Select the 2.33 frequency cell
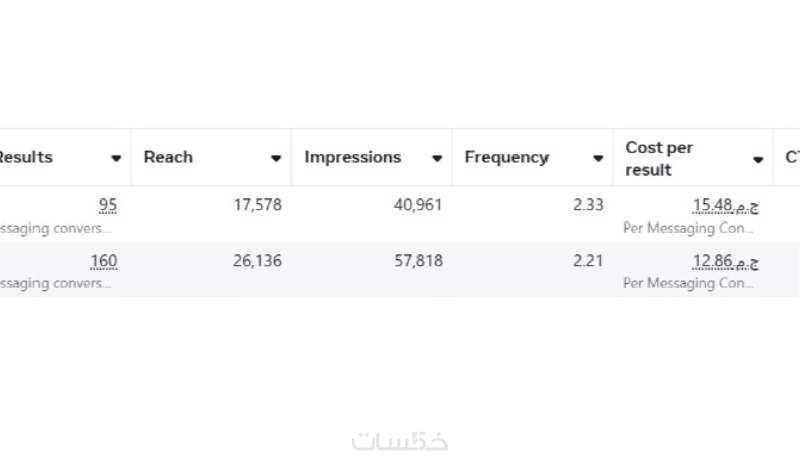This screenshot has height=460, width=800. (588, 205)
